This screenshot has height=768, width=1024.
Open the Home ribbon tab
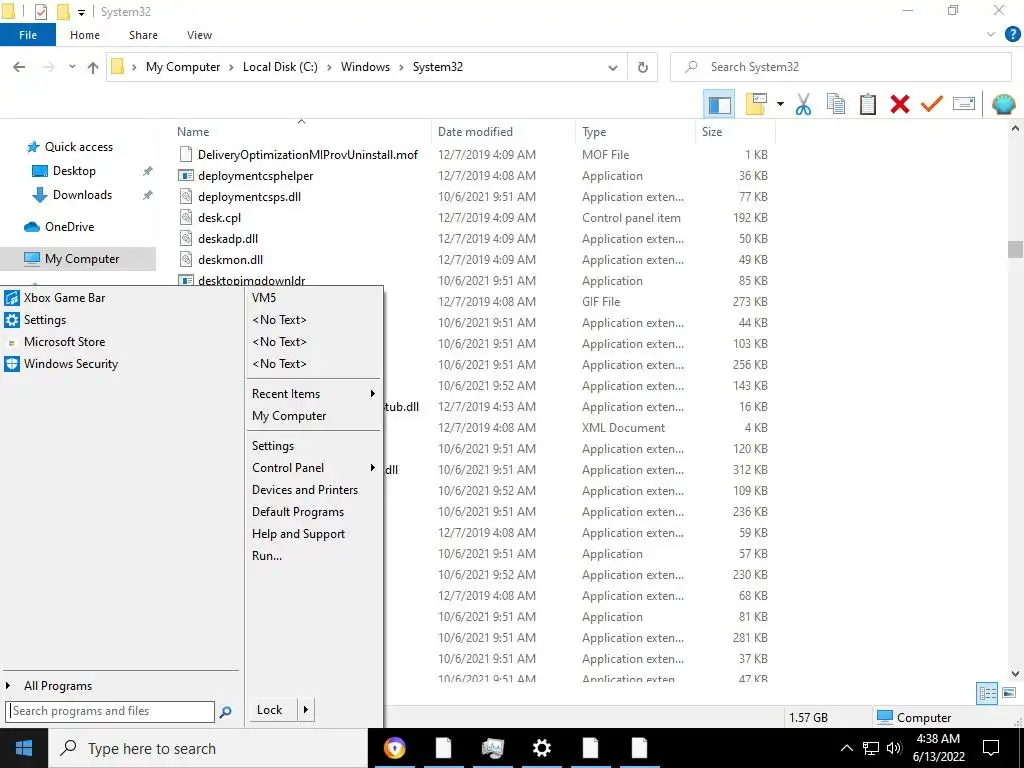pyautogui.click(x=85, y=35)
